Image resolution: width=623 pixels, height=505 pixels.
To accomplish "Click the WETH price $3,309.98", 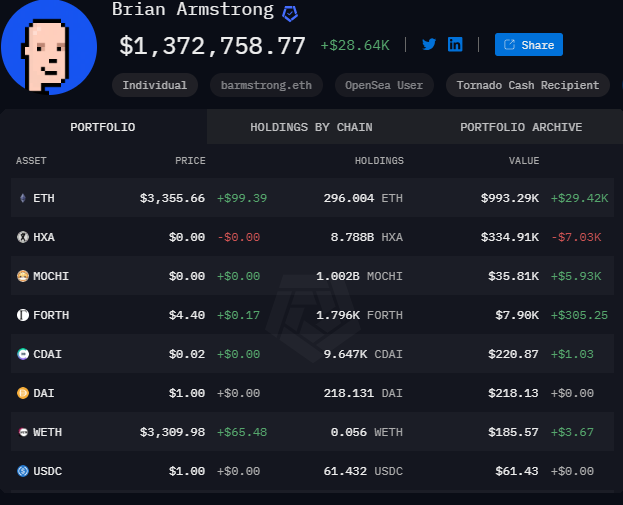I will (172, 432).
